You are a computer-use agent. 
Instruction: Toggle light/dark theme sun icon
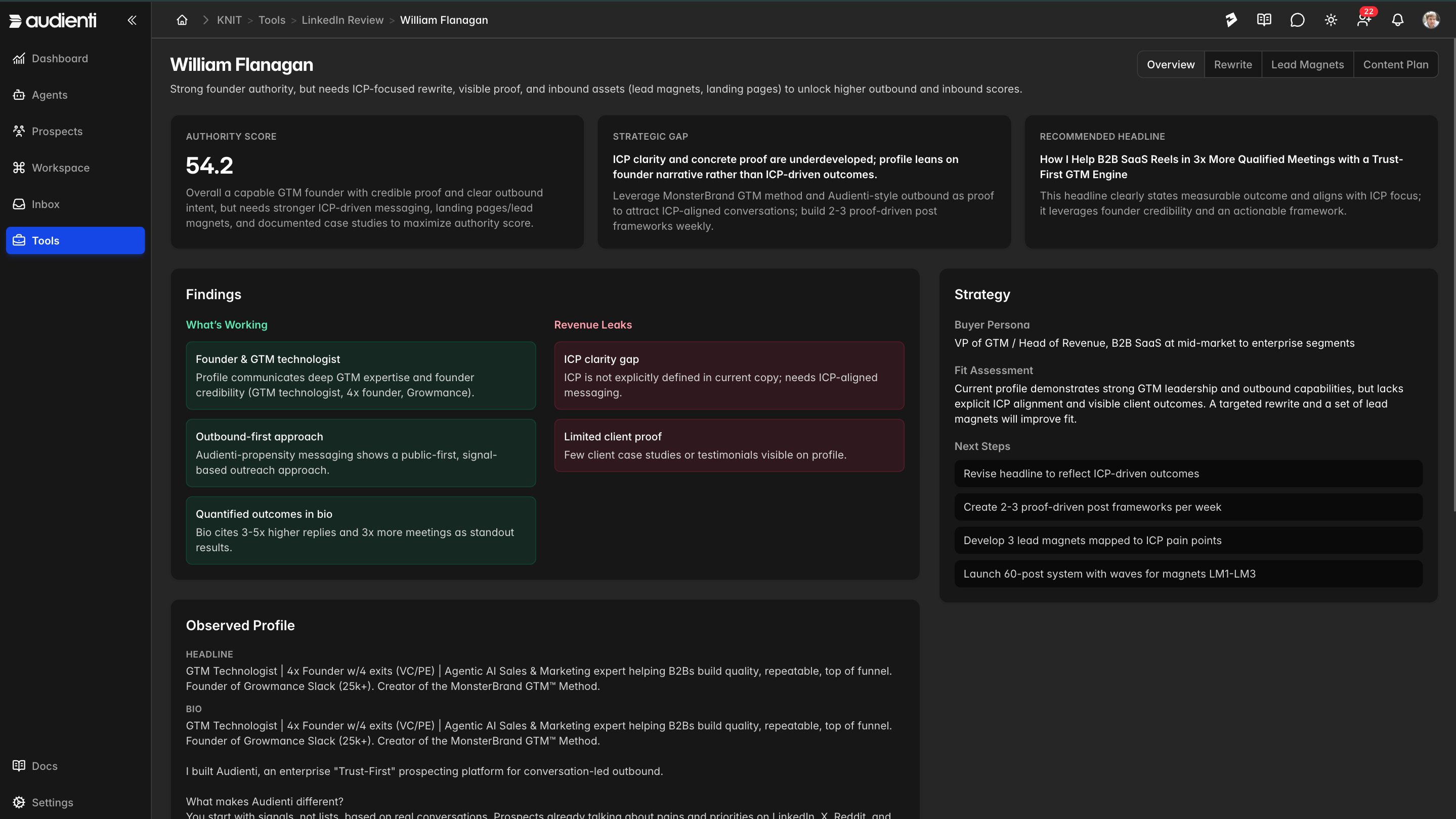point(1331,20)
